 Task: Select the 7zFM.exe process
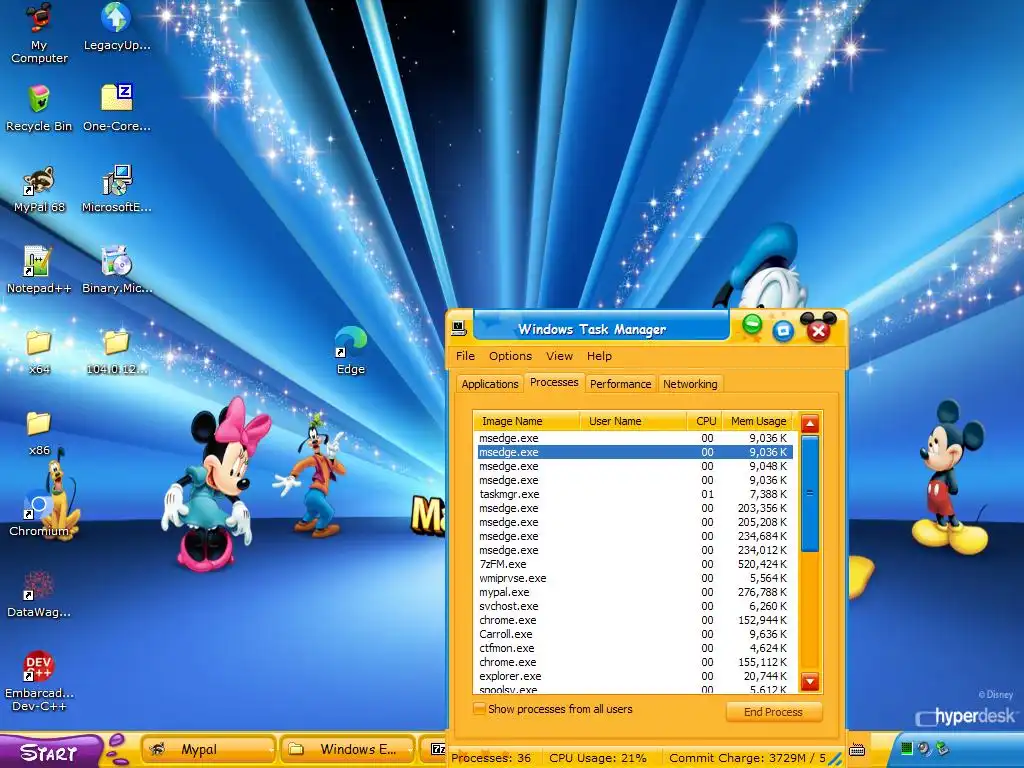pyautogui.click(x=633, y=564)
